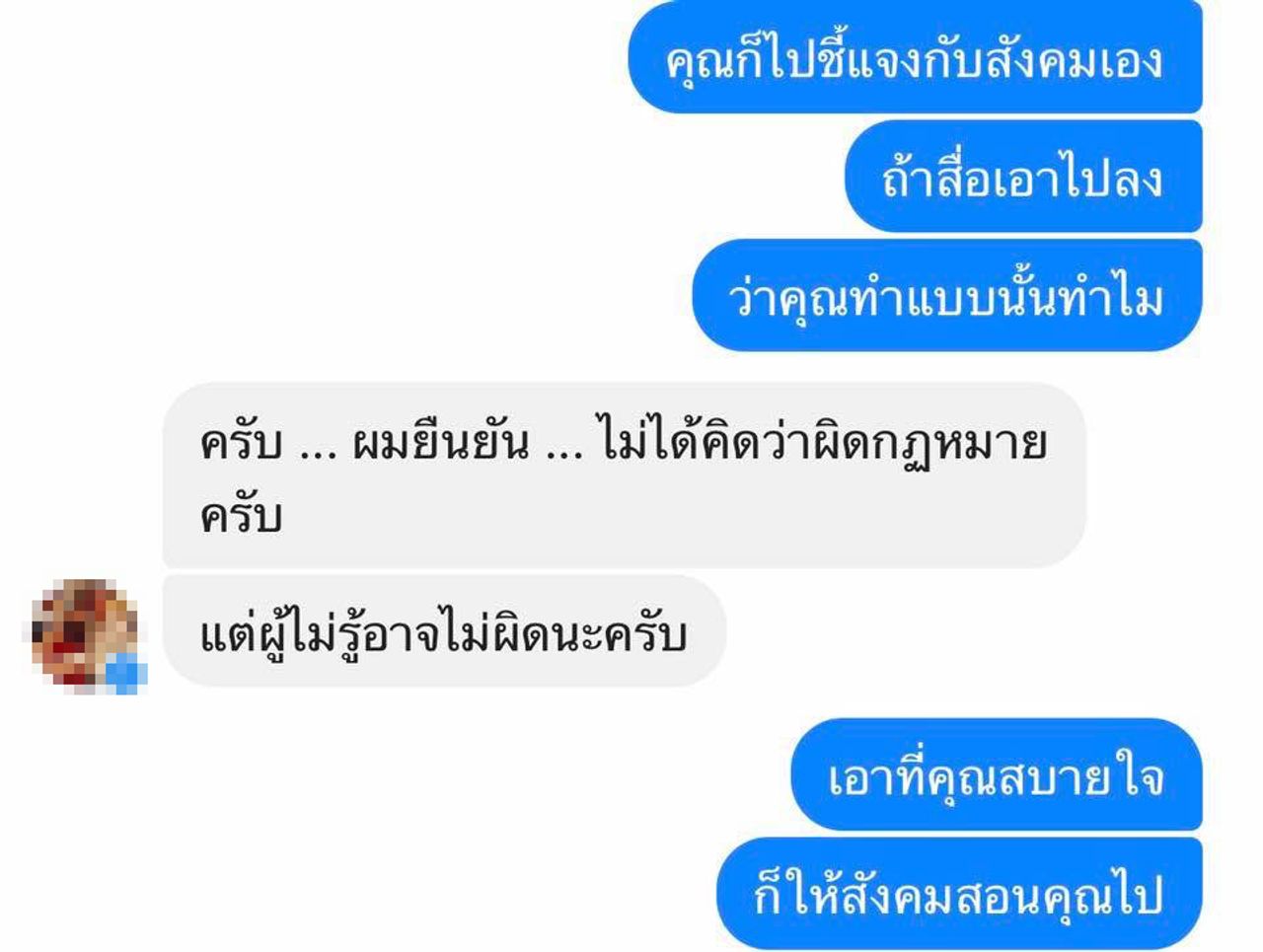Click the word 'ผมยืนยัน' in gray message
The width and height of the screenshot is (1263, 952).
tap(441, 444)
